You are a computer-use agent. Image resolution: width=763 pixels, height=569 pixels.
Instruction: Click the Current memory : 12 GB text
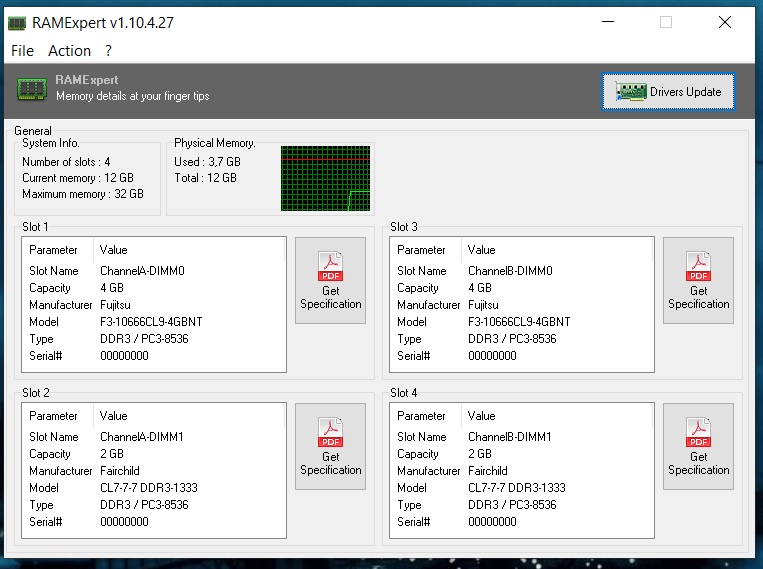[78, 178]
